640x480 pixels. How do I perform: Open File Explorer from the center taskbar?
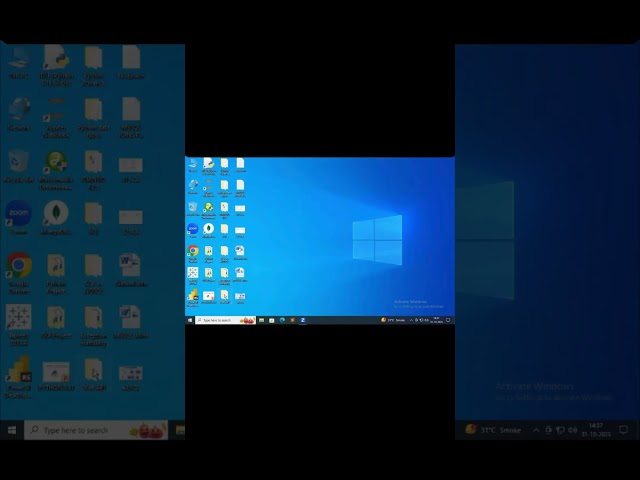coord(261,320)
